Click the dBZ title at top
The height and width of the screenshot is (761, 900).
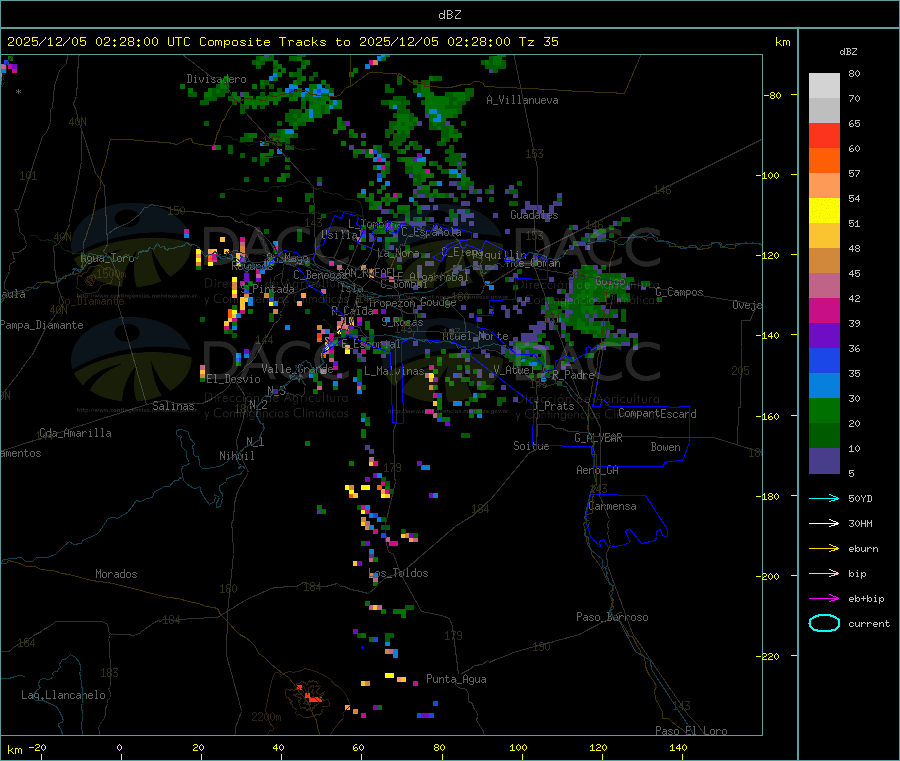[x=449, y=15]
